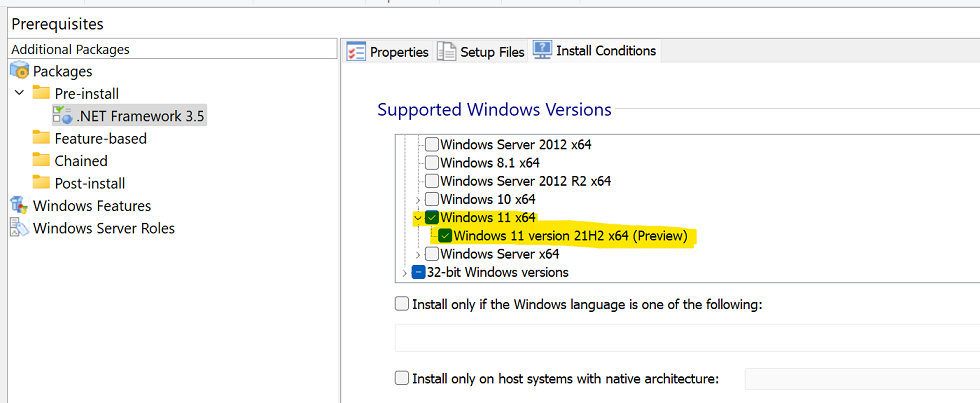This screenshot has width=980, height=403.
Task: Select the Post-install folder icon
Action: 41,183
